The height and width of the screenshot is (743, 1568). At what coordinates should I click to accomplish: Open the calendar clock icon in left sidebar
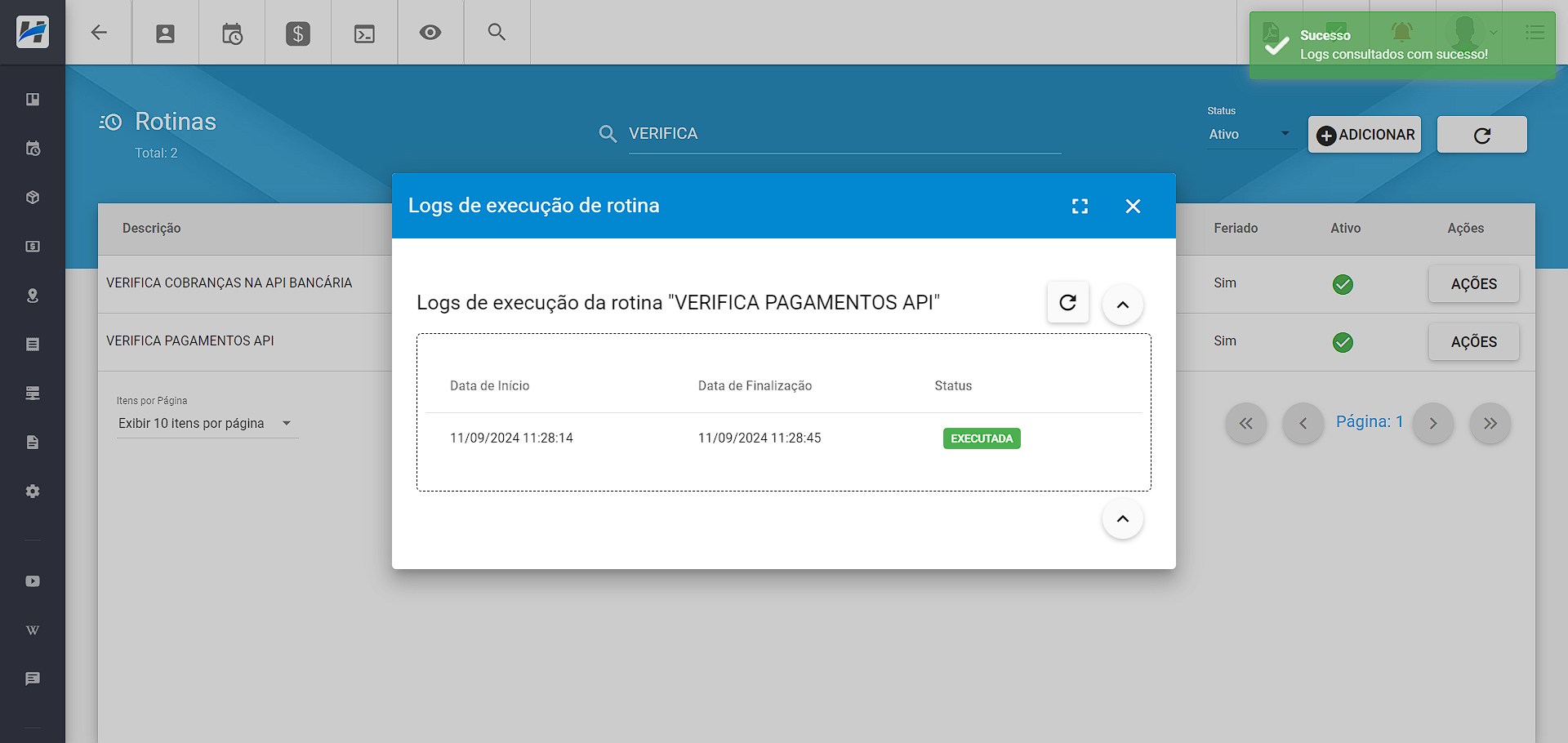33,149
